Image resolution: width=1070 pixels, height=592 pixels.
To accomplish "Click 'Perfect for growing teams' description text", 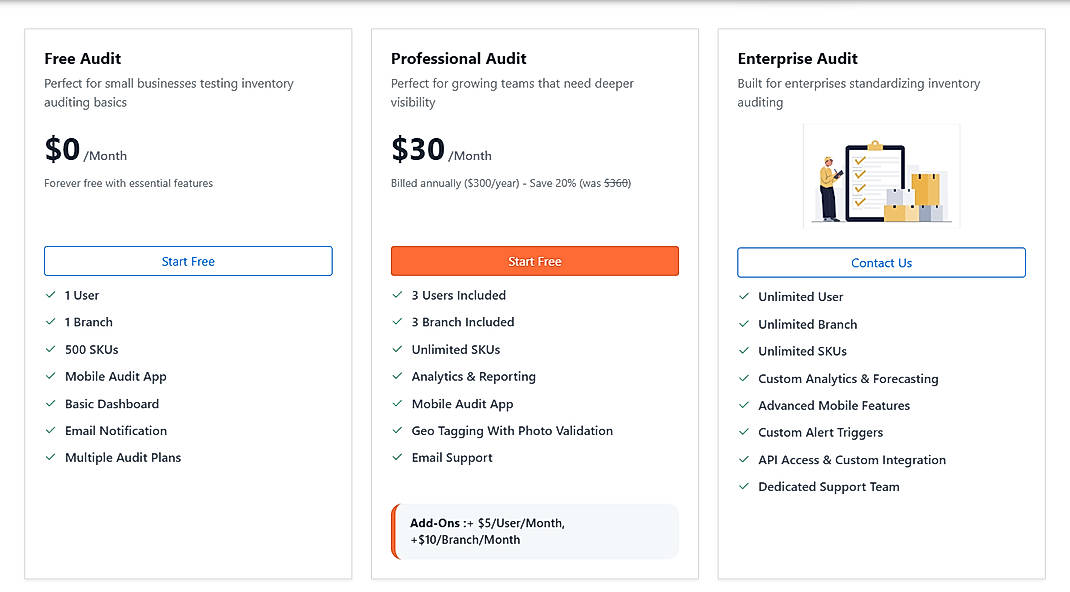I will tap(512, 93).
